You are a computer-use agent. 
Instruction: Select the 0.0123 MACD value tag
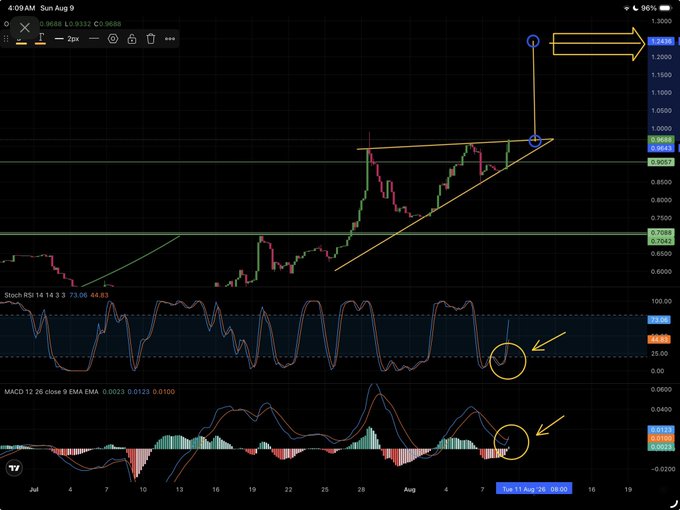[x=660, y=430]
